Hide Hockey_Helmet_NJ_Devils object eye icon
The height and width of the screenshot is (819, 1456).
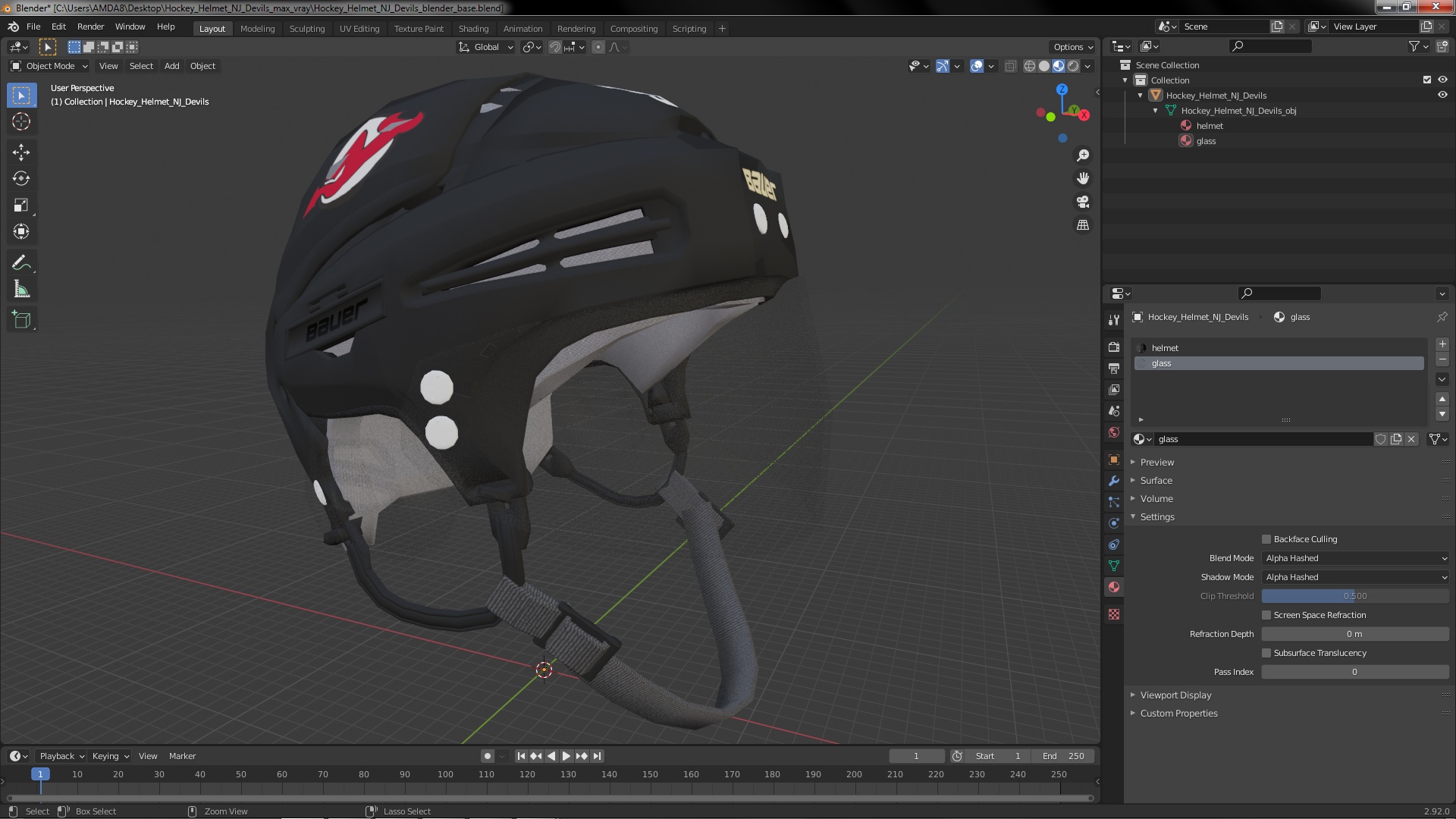pos(1442,95)
